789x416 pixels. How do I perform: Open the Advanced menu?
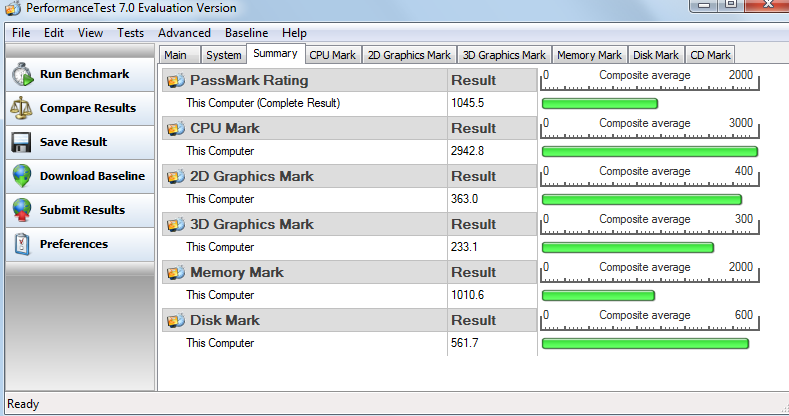(x=184, y=33)
